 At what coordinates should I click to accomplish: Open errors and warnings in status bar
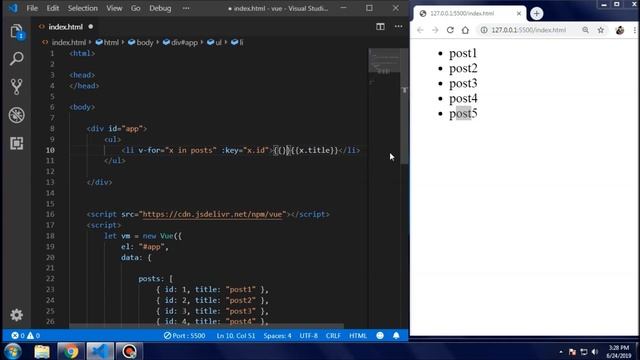click(25, 336)
